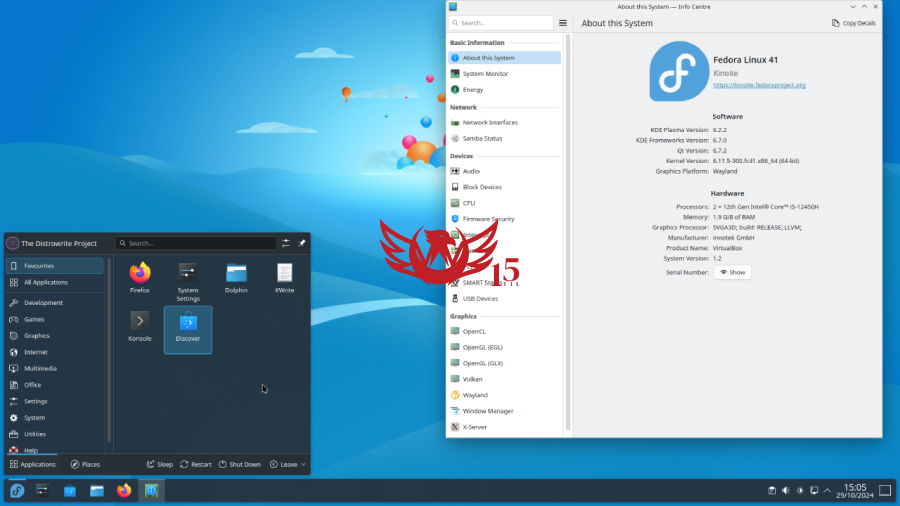Open the Utilities category
The image size is (900, 506).
55,434
